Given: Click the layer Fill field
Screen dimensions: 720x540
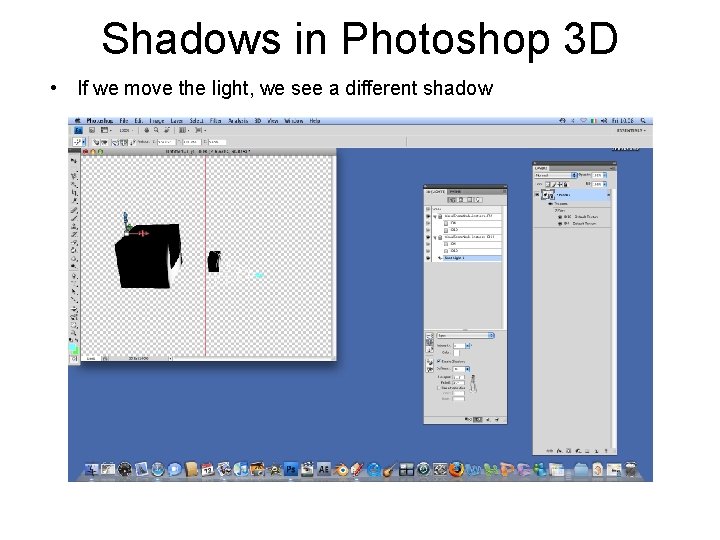Looking at the screenshot, I should [x=597, y=184].
